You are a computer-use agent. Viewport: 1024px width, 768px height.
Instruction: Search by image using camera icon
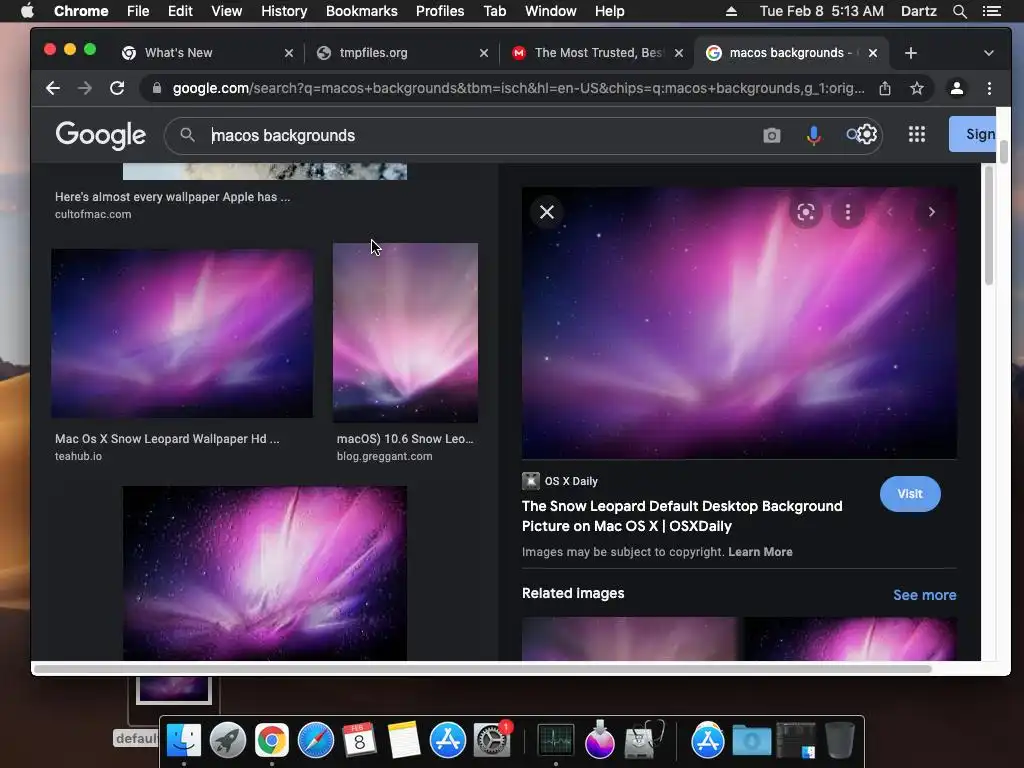771,135
